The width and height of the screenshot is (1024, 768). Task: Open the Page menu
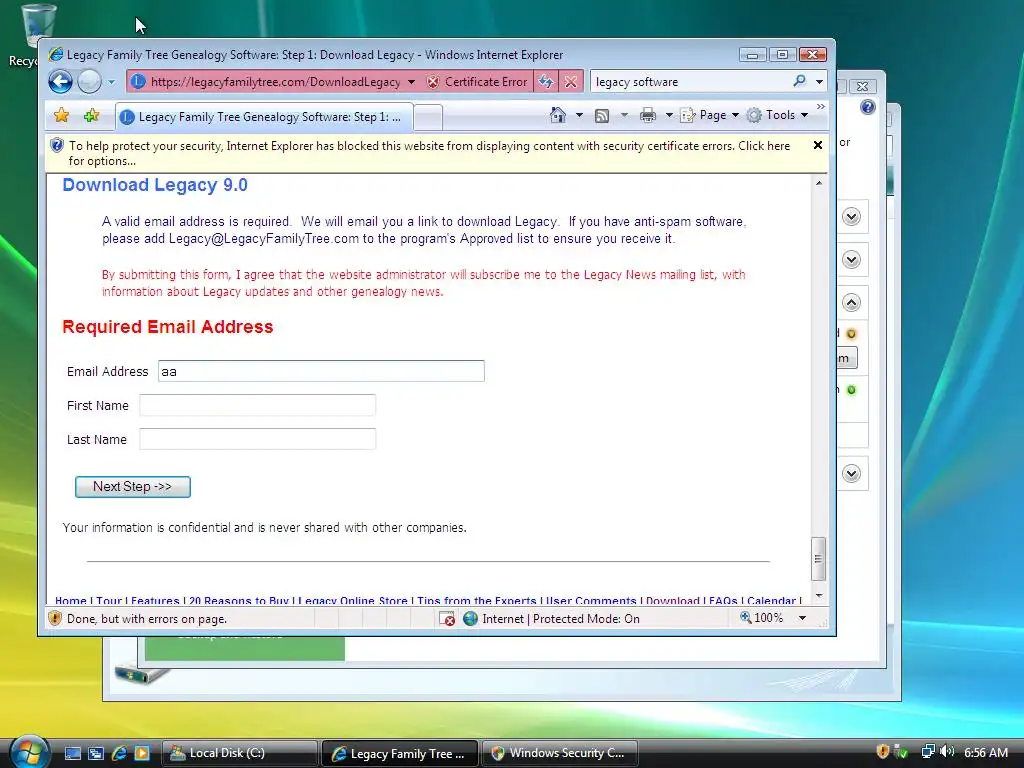click(710, 115)
